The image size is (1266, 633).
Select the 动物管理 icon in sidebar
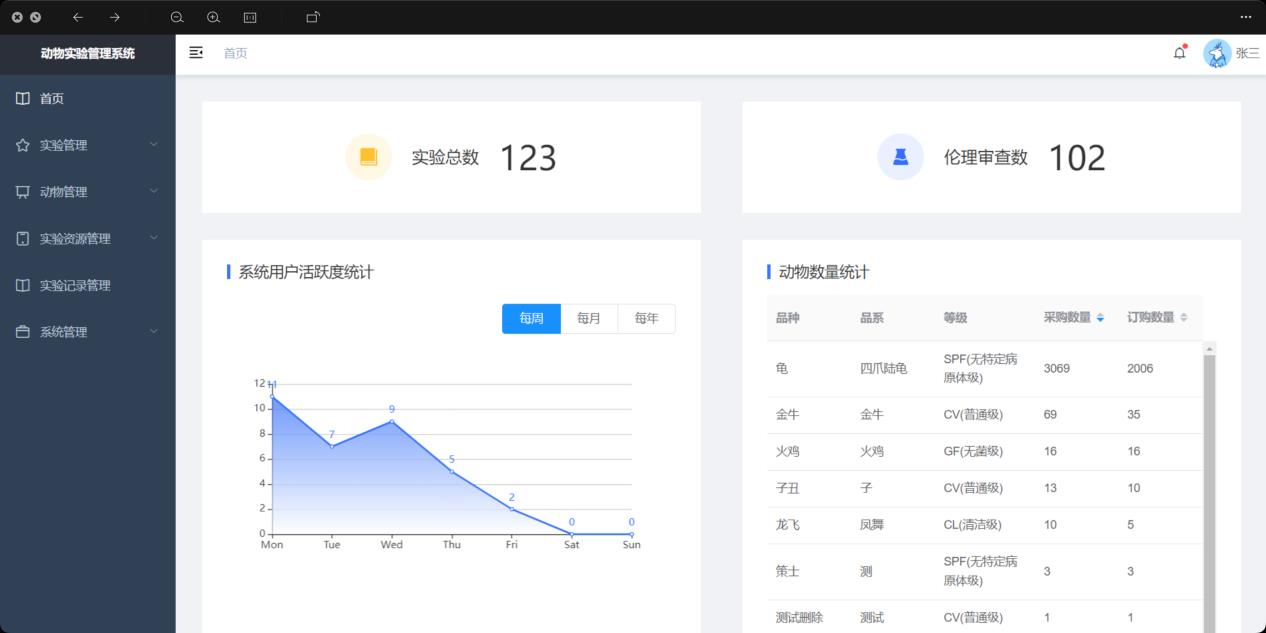[23, 191]
